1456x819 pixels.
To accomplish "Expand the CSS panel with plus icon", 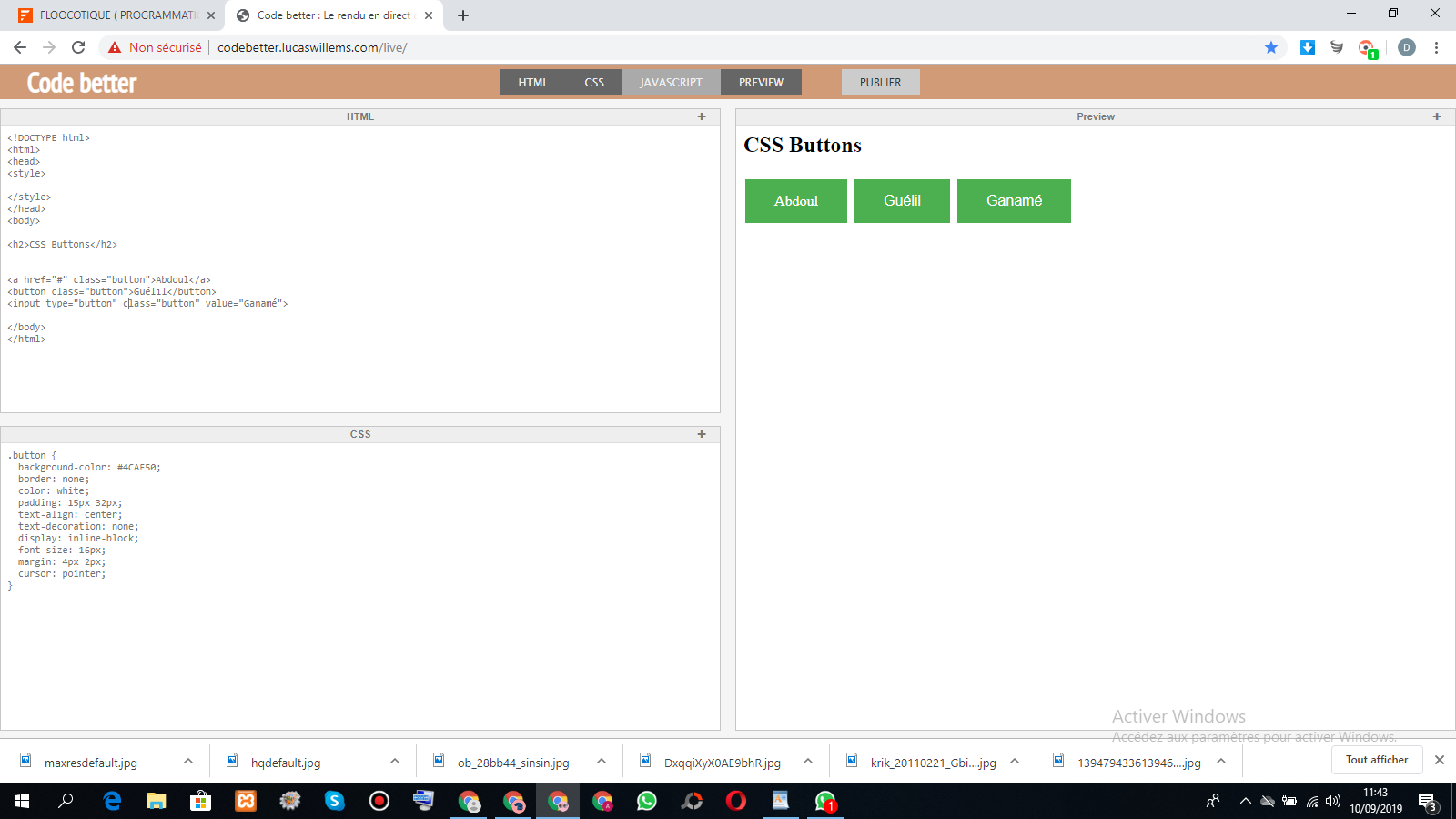I will point(702,434).
